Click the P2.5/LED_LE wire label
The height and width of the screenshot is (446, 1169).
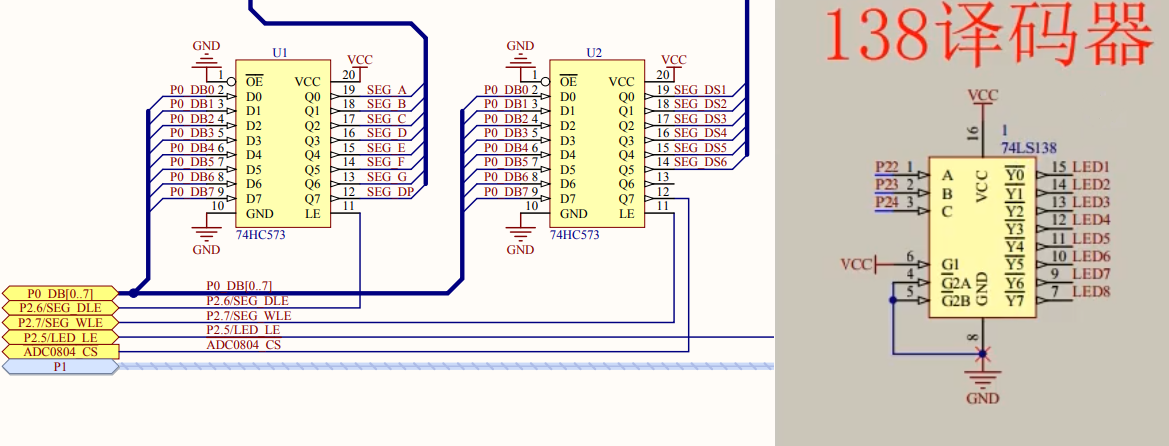click(243, 330)
